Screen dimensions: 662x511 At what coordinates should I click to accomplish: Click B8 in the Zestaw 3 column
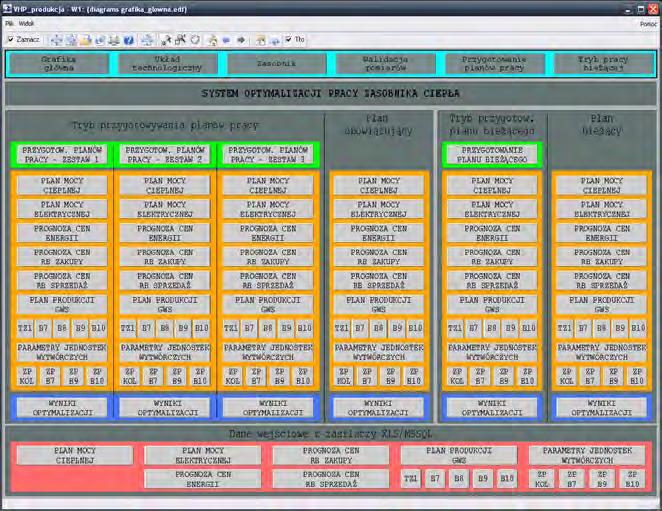click(268, 328)
